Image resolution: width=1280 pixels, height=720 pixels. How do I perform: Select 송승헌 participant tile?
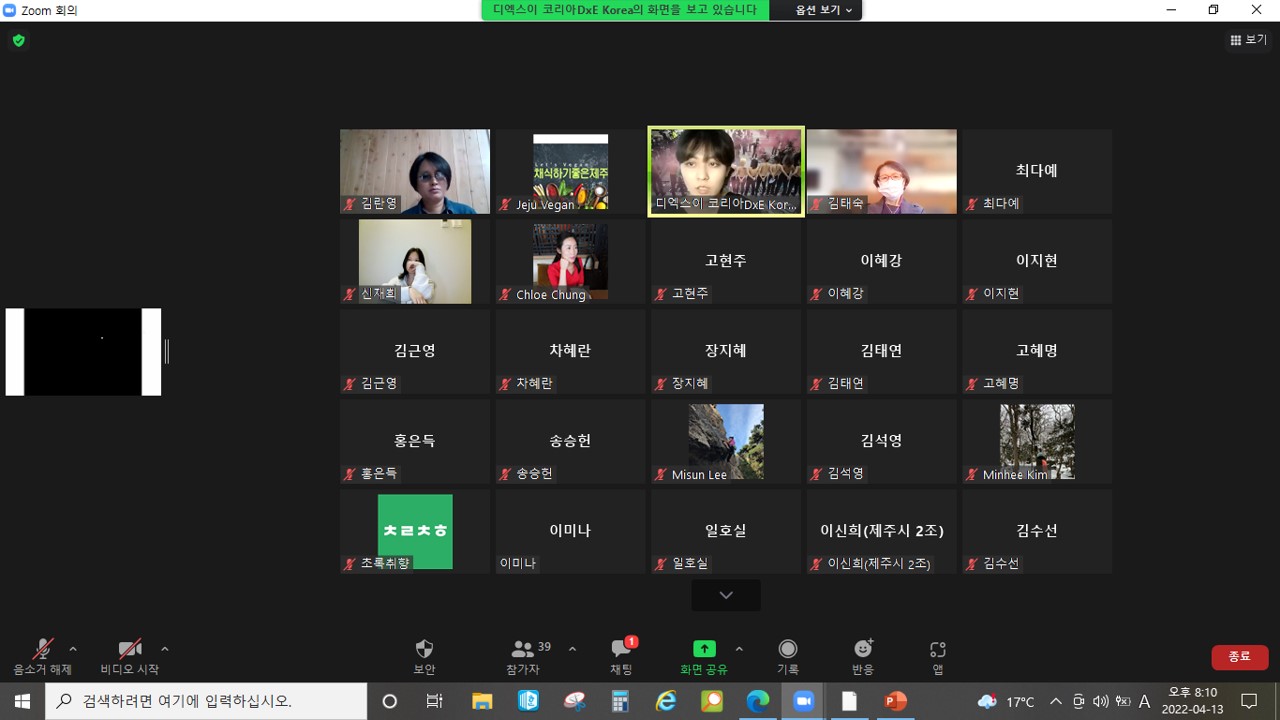coord(570,441)
